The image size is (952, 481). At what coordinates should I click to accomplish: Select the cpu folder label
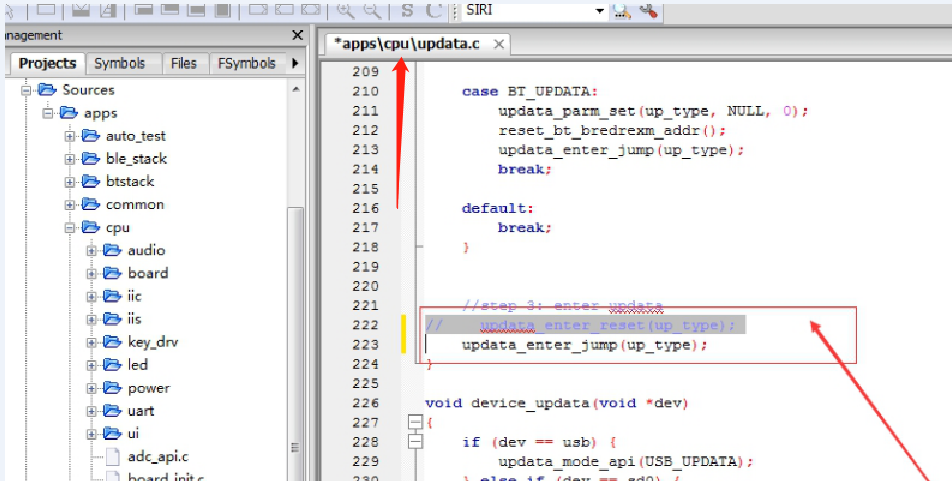[117, 228]
